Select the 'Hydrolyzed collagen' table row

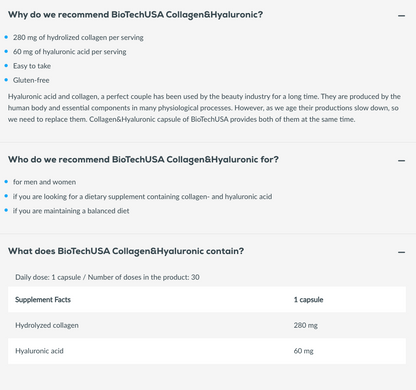tap(207, 325)
